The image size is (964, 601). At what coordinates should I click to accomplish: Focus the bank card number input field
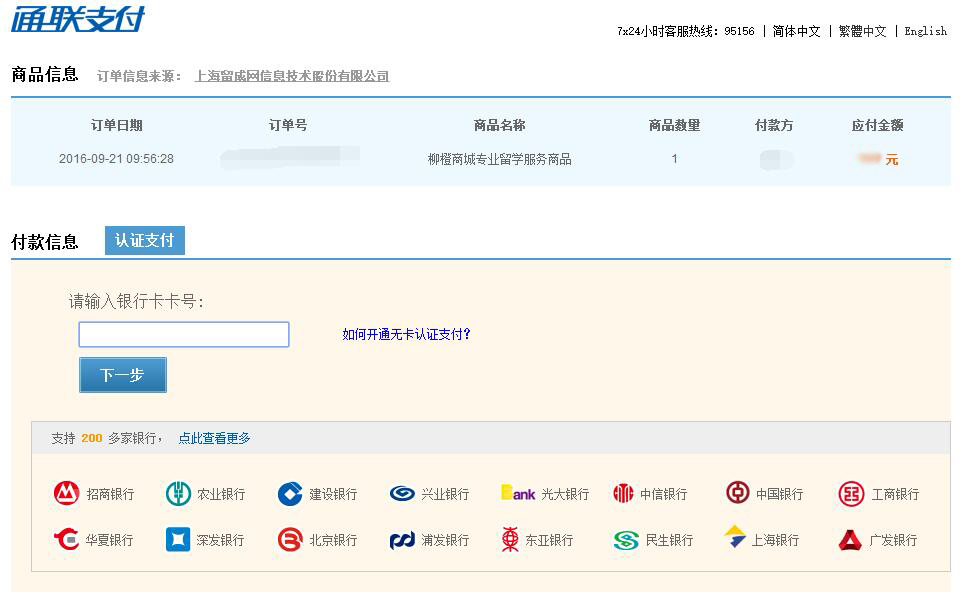pyautogui.click(x=184, y=334)
